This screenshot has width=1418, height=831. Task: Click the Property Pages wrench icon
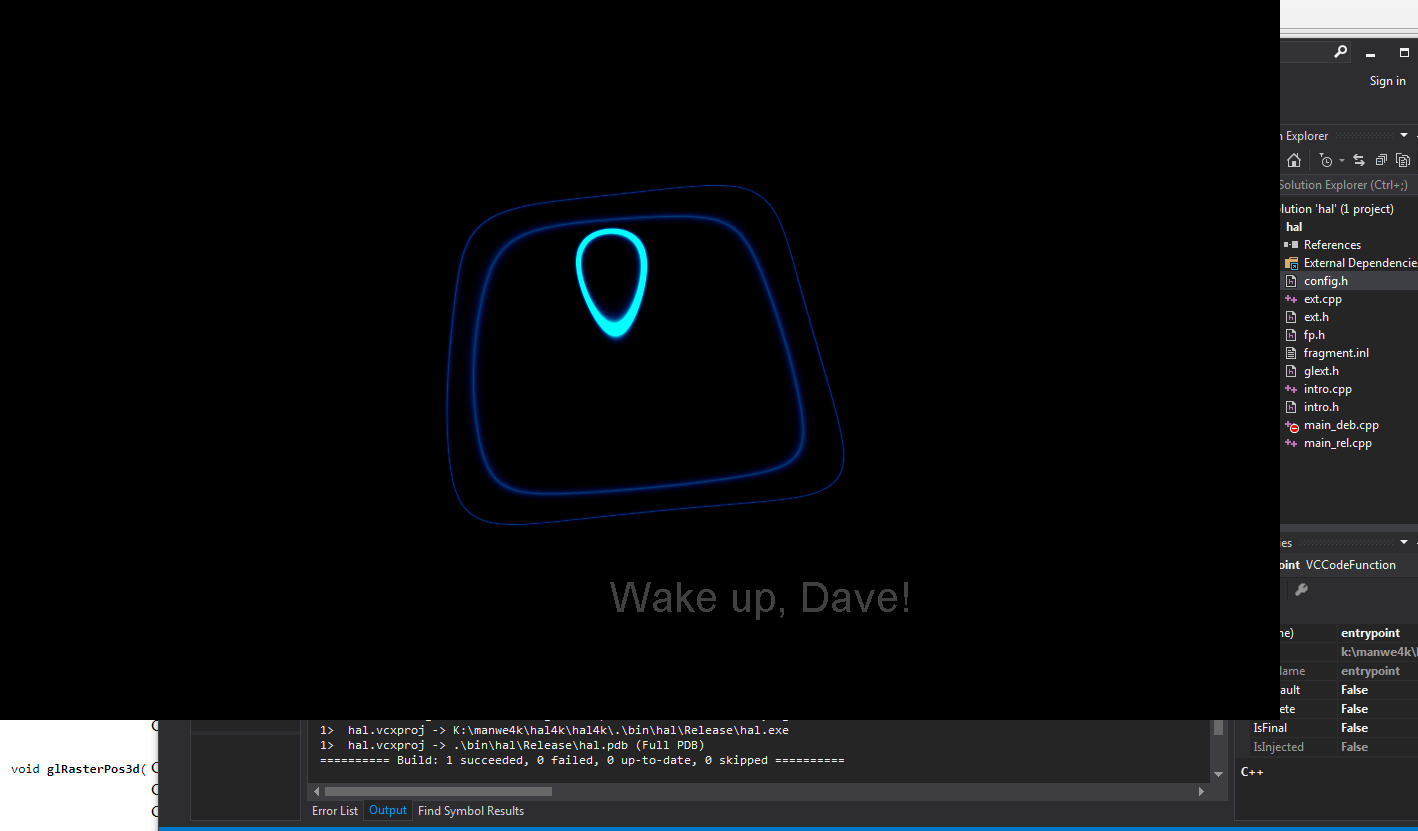tap(1301, 590)
